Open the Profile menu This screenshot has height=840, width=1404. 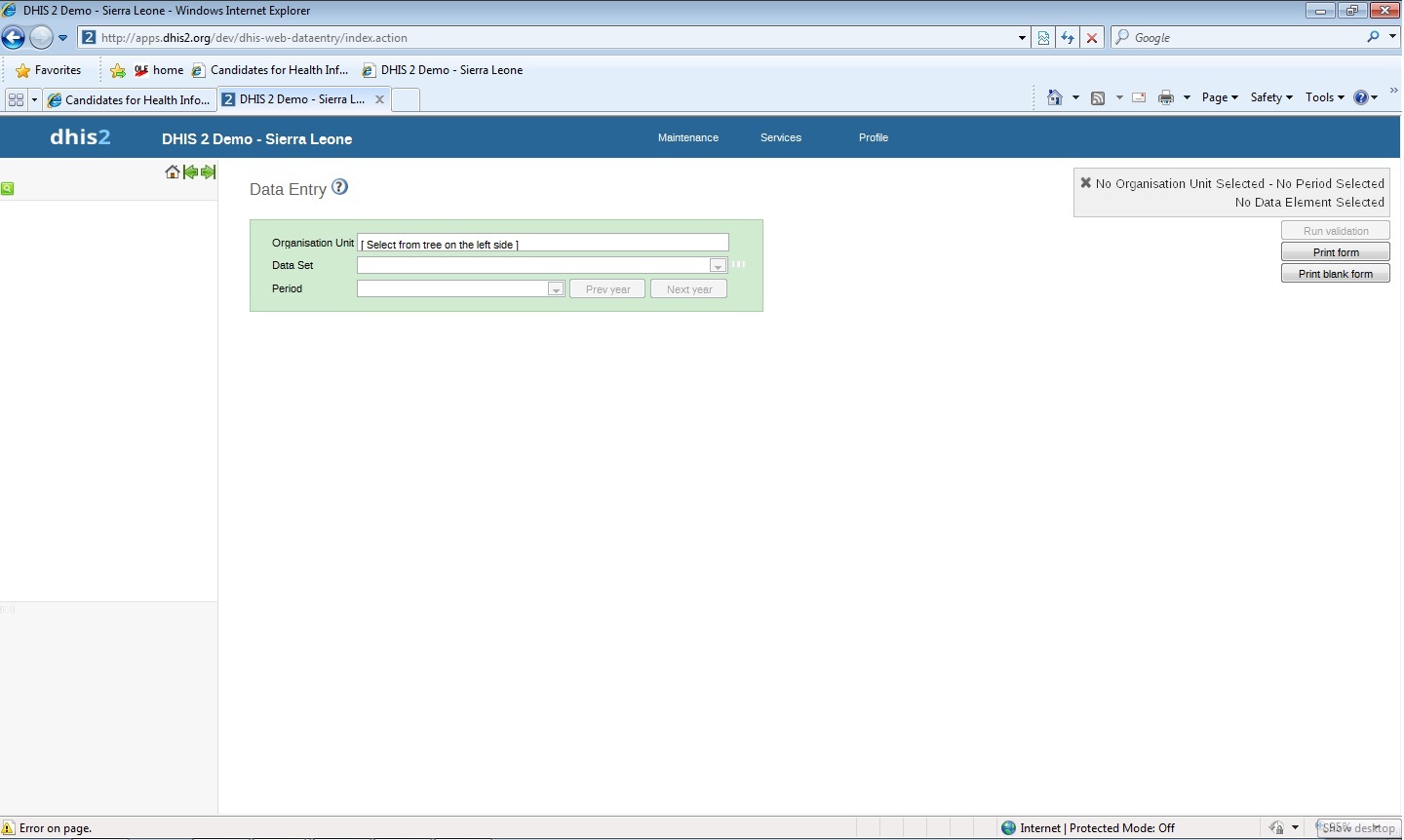click(x=874, y=137)
